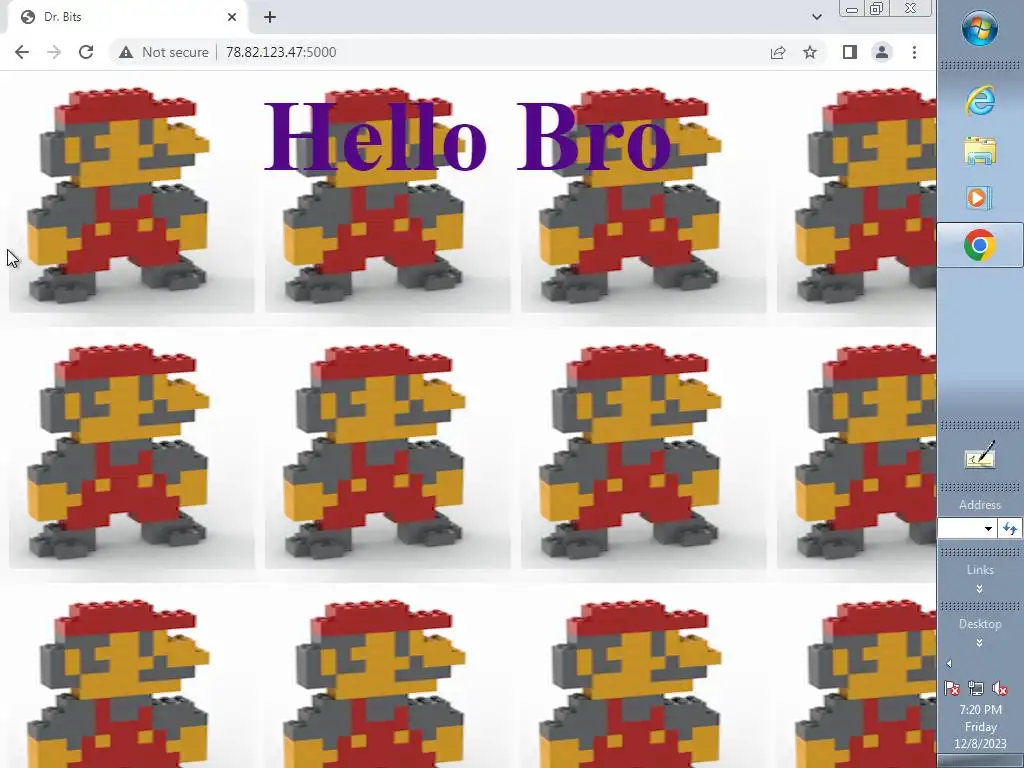Open the network tray icon

tap(976, 688)
